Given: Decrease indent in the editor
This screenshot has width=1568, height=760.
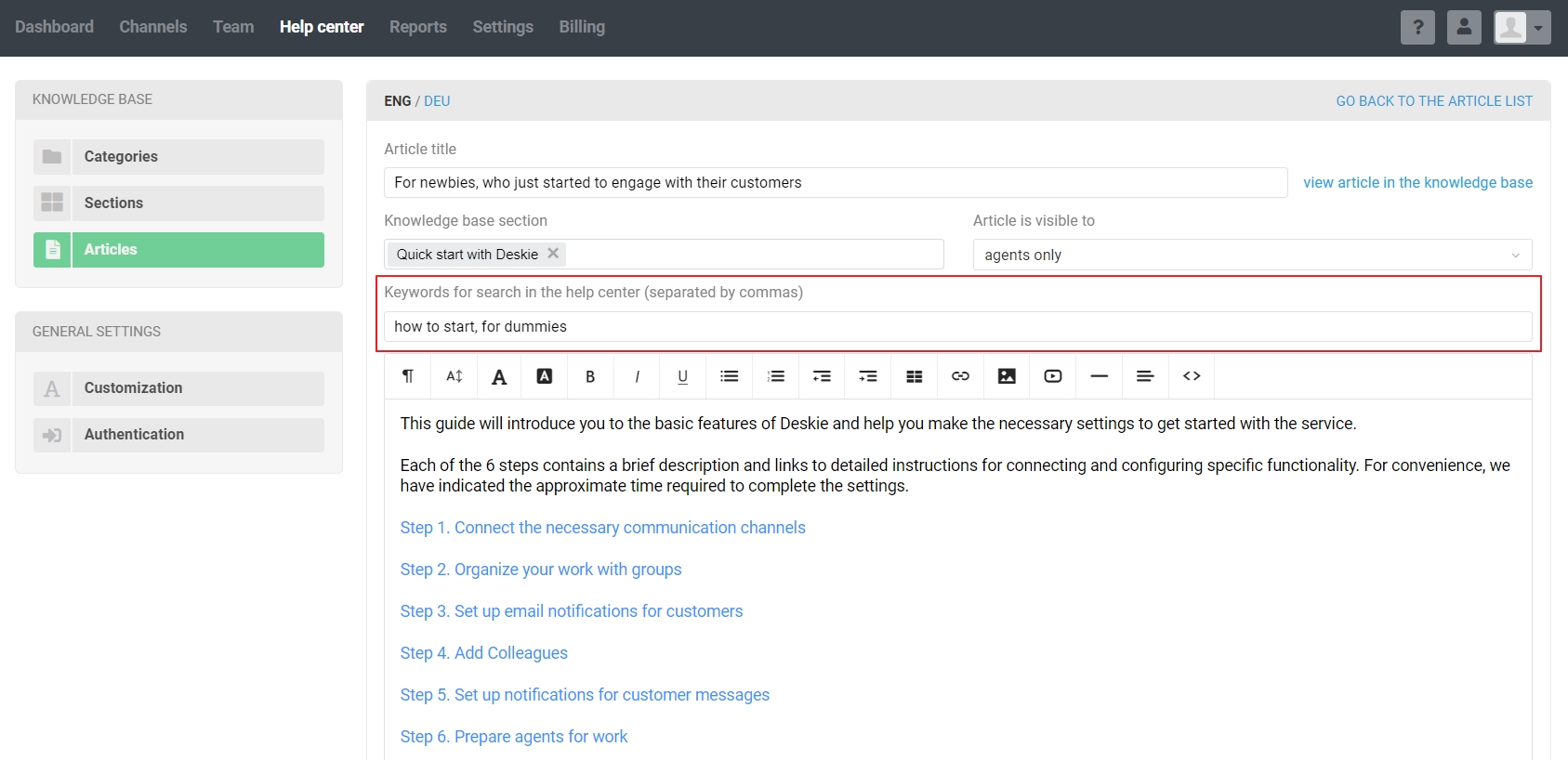Looking at the screenshot, I should [822, 376].
